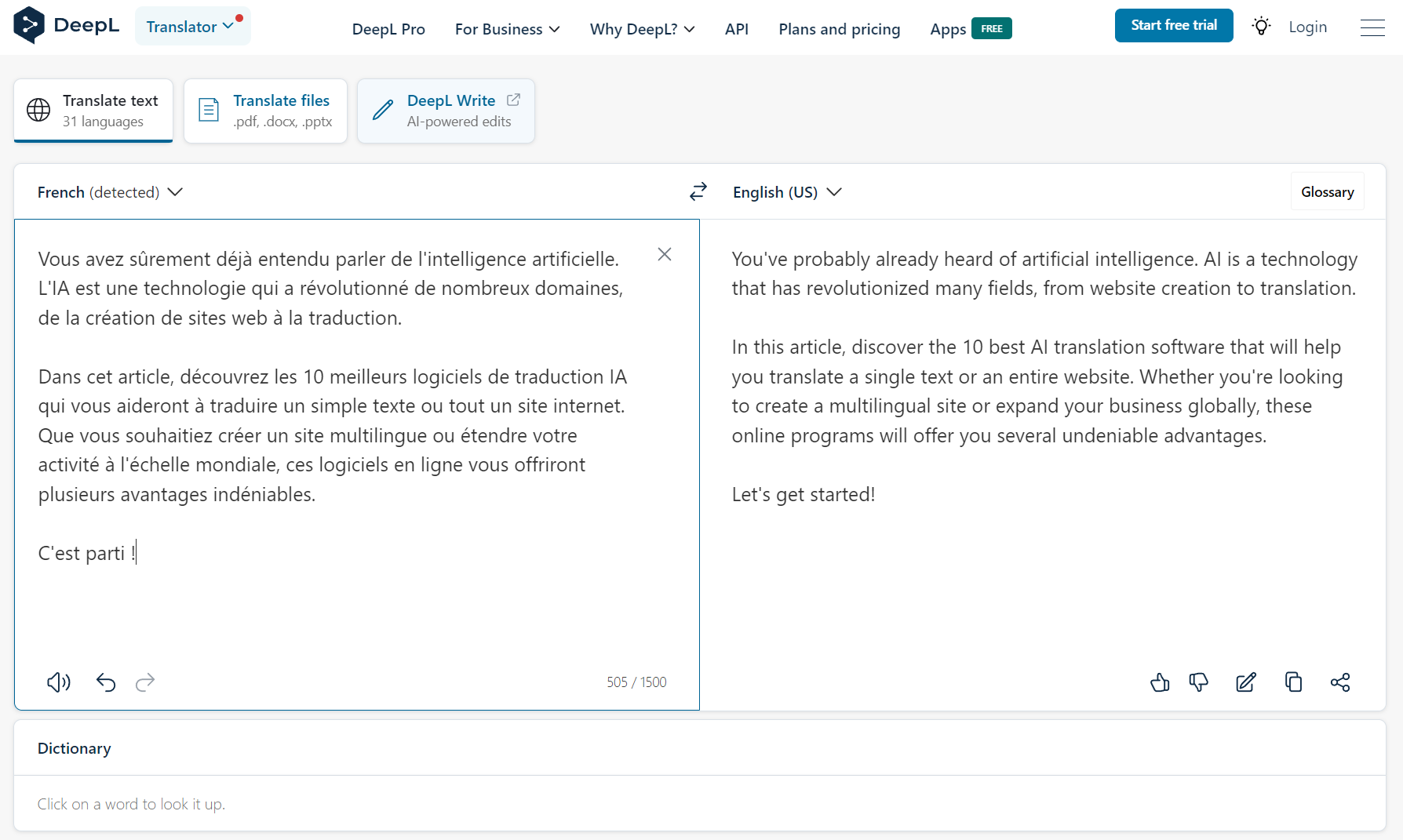The height and width of the screenshot is (840, 1403).
Task: Open the Translator dropdown
Action: point(193,26)
